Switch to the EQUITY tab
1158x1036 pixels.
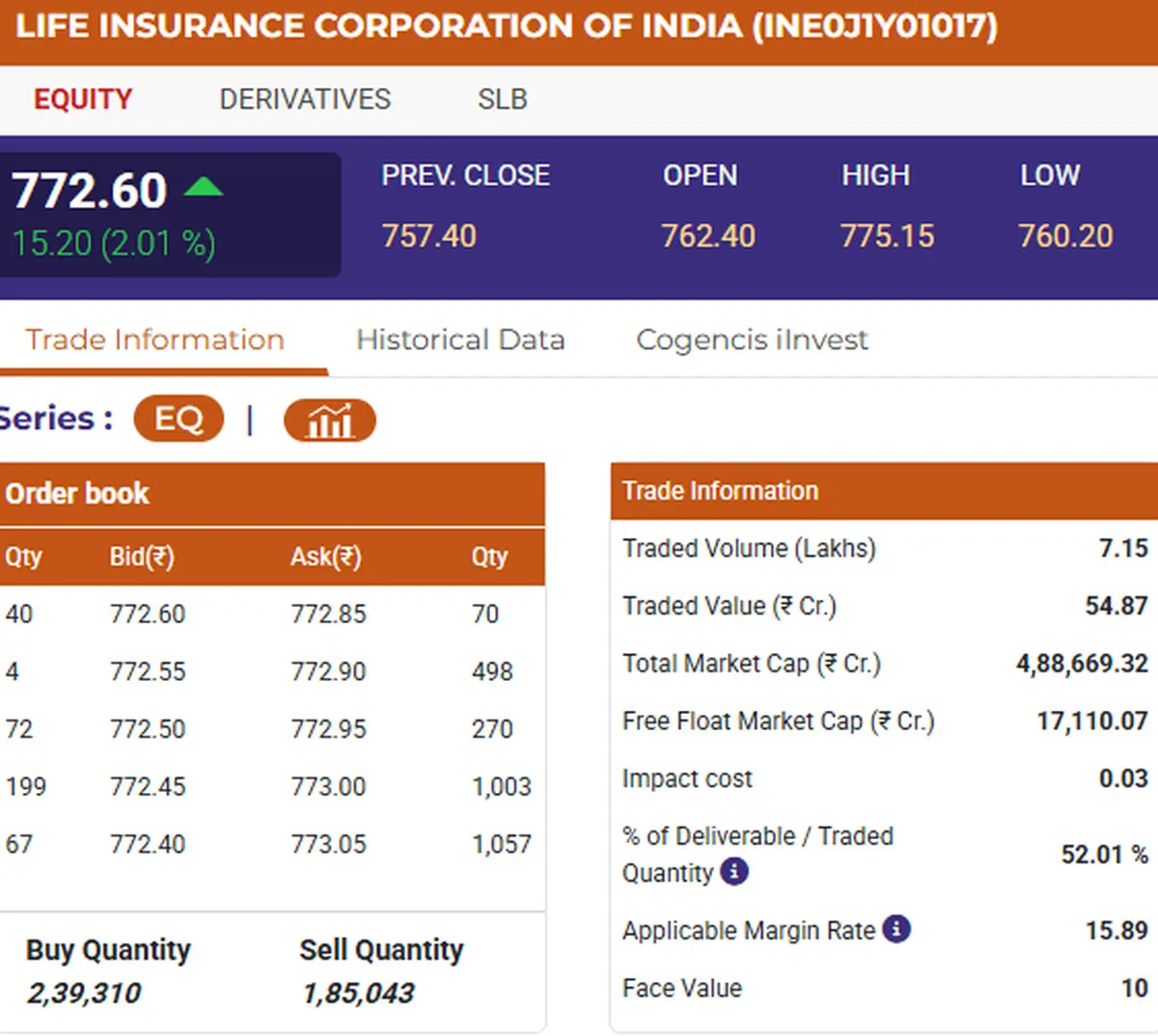(x=83, y=99)
